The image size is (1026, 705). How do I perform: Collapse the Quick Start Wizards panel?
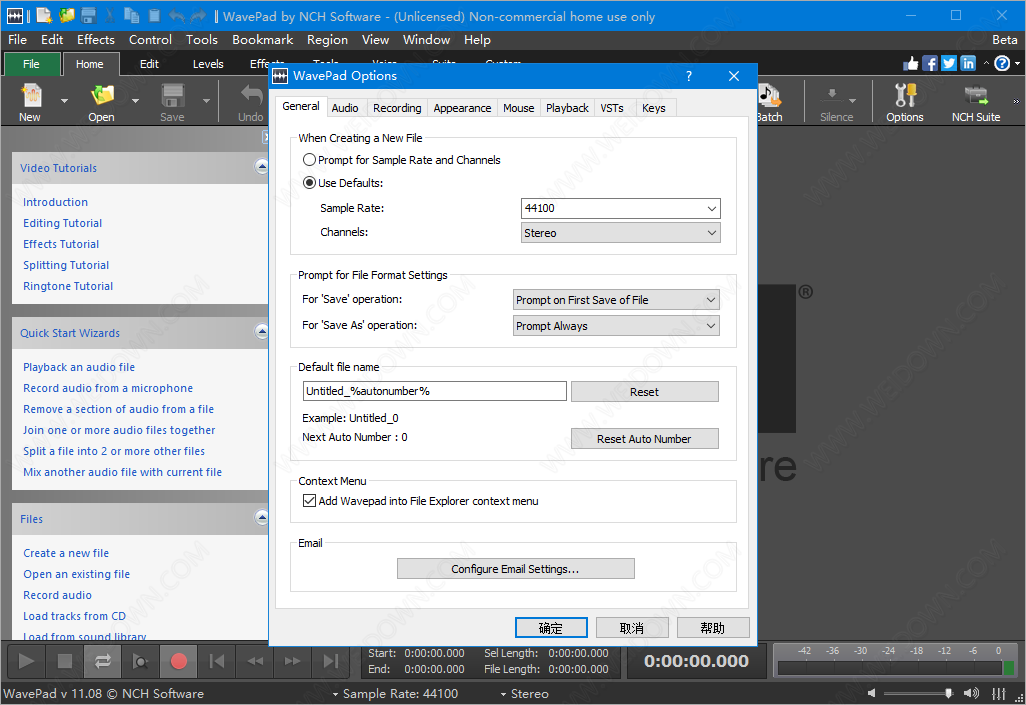[261, 331]
